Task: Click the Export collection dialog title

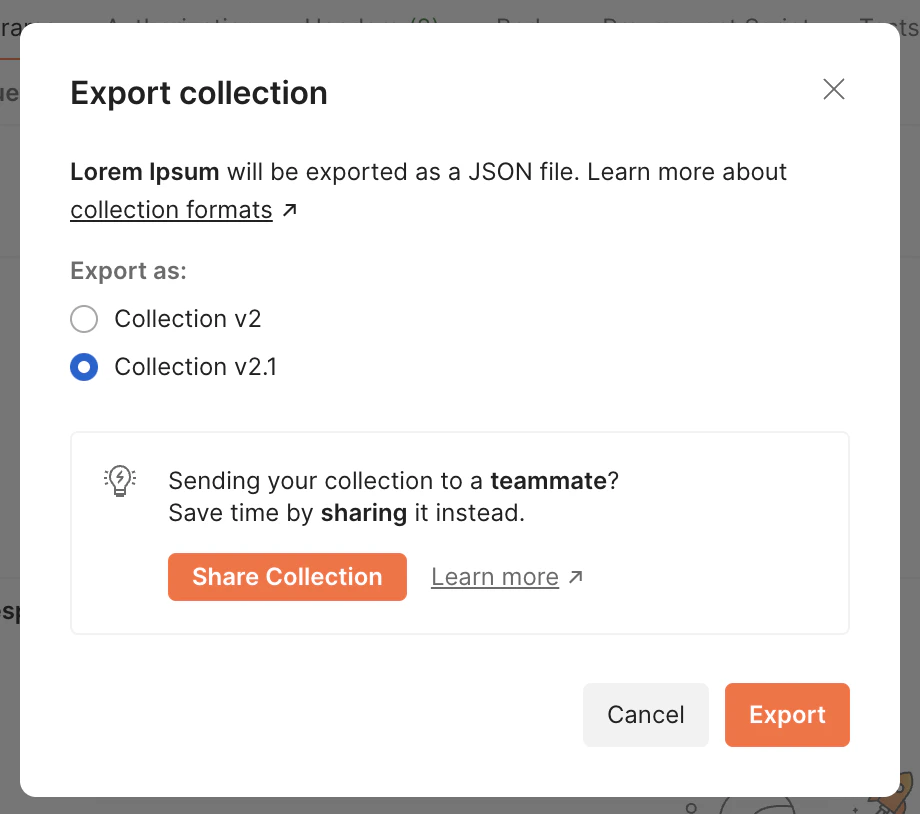Action: point(198,92)
